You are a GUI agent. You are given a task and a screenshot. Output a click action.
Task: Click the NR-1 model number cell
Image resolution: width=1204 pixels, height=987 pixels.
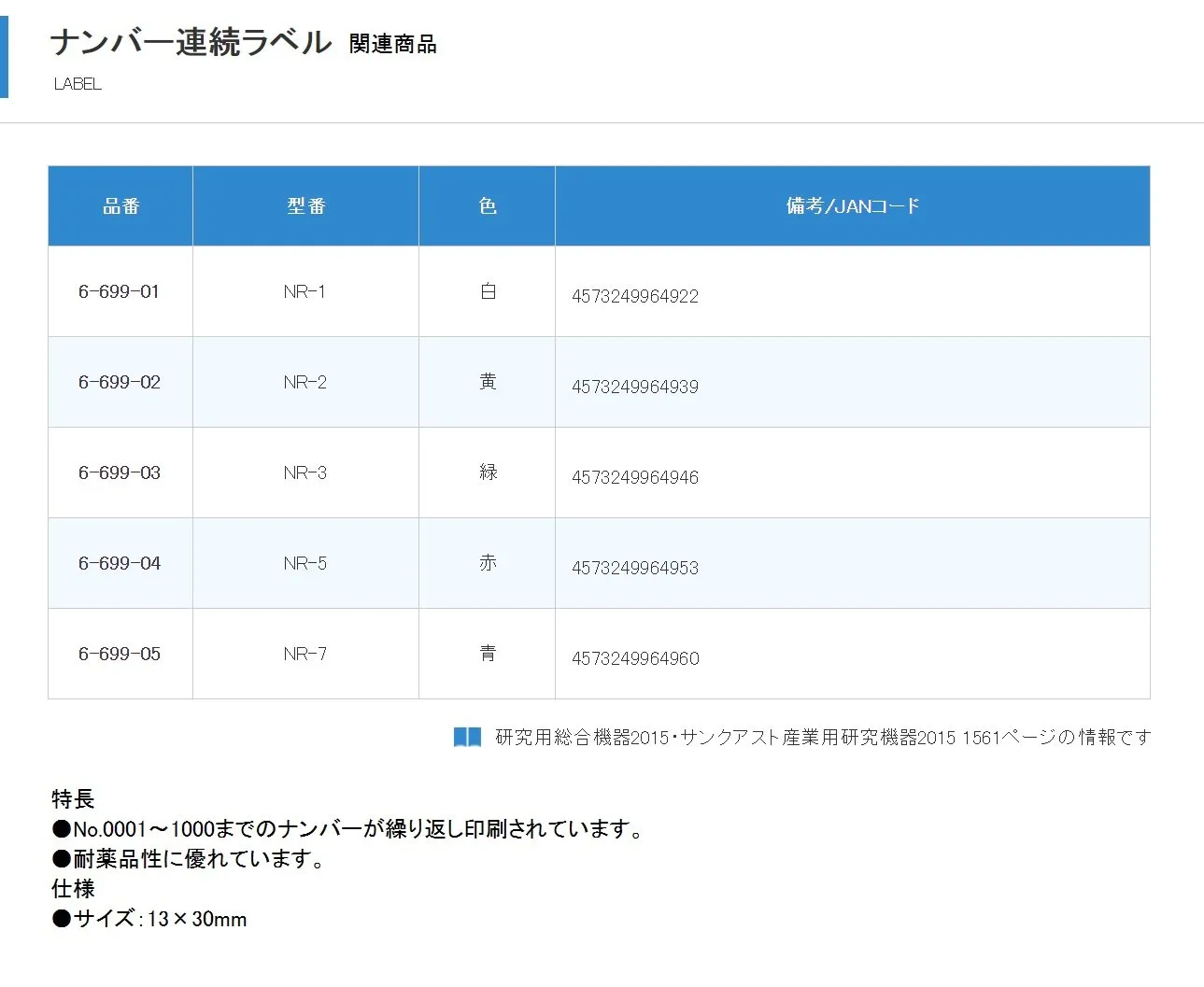[305, 291]
